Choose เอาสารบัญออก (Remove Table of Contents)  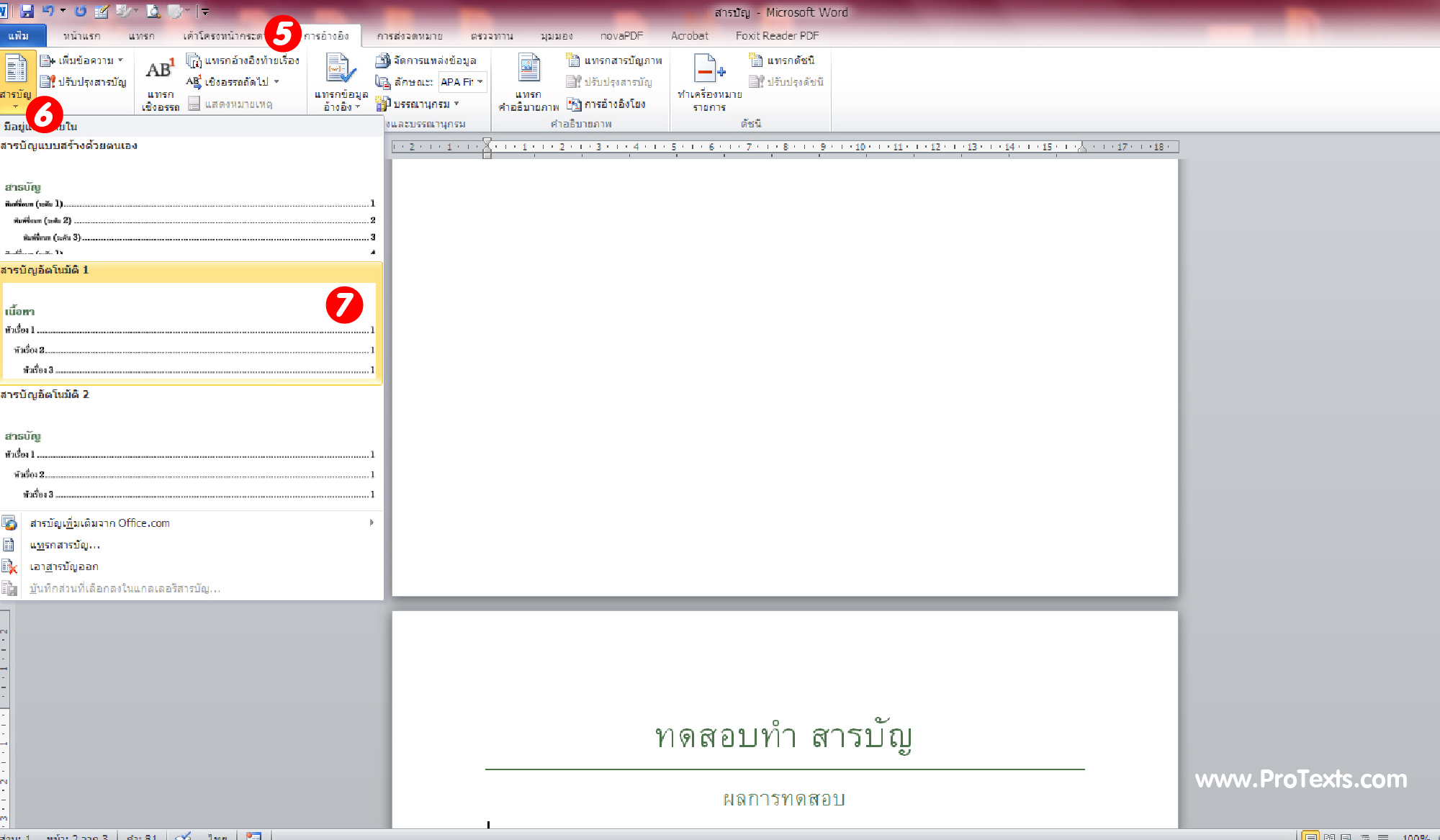(x=191, y=566)
